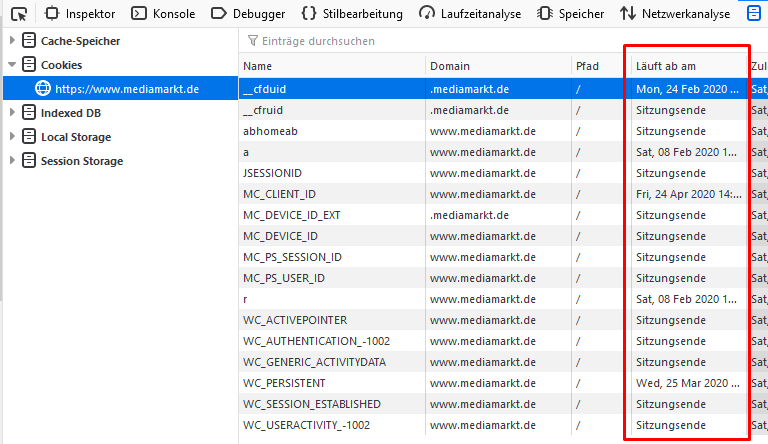This screenshot has height=444, width=768.
Task: Click .mediamarkt.de domain of MC_DEVICE_ID_EXT
Action: pyautogui.click(x=469, y=216)
